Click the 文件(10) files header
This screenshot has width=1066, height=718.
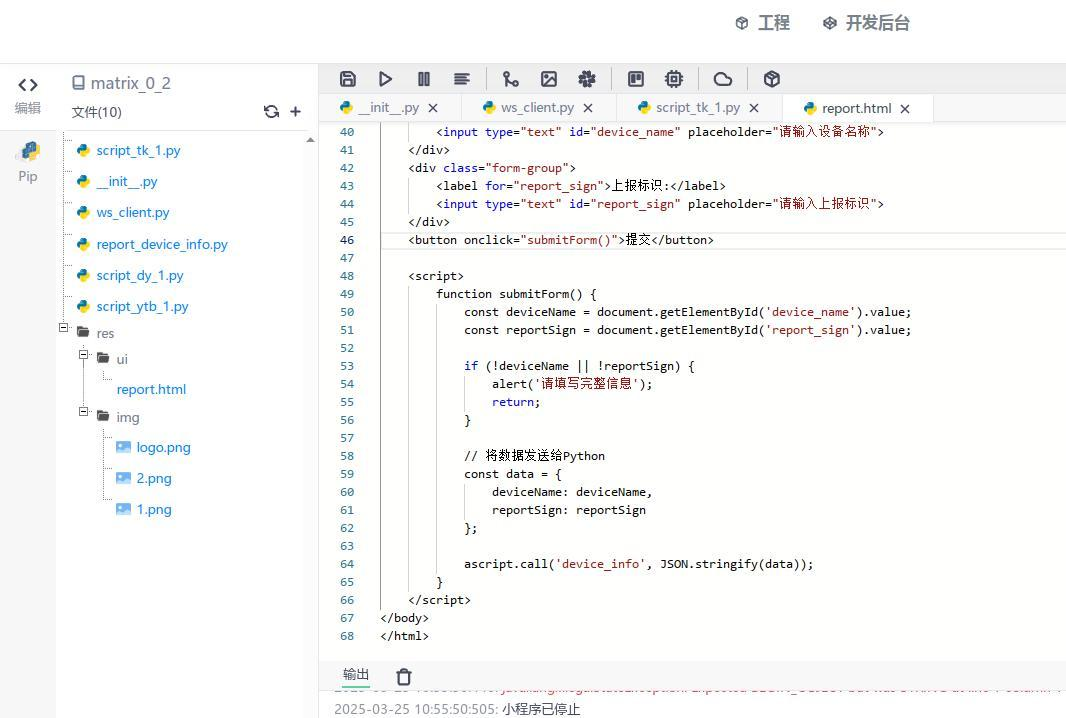tap(97, 112)
